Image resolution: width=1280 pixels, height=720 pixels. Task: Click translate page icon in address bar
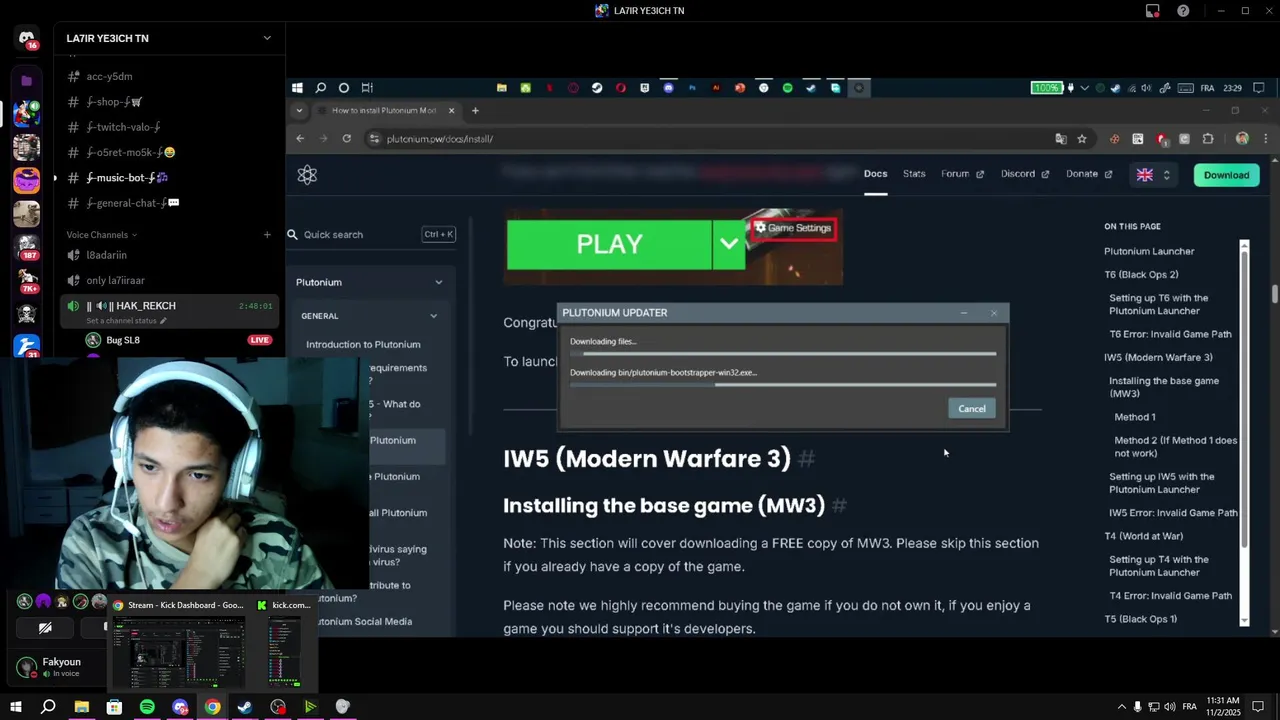point(1061,139)
